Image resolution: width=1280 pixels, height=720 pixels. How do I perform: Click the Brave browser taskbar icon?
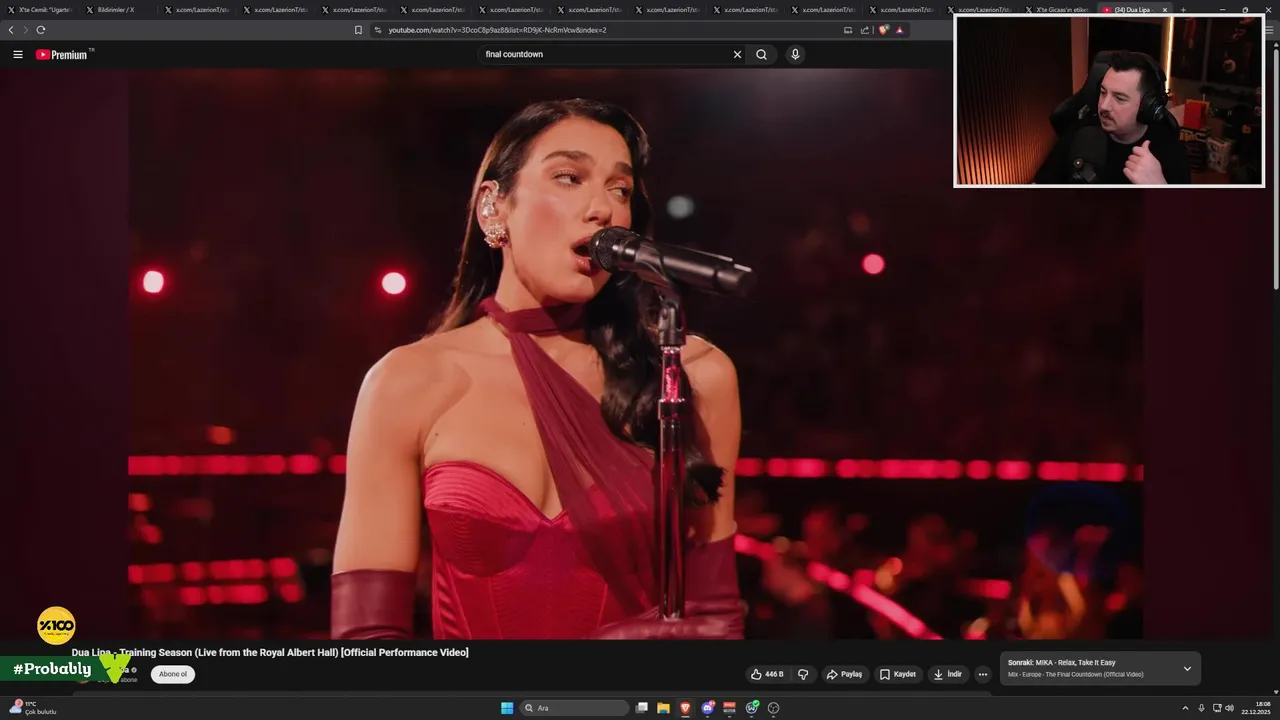pyautogui.click(x=685, y=708)
